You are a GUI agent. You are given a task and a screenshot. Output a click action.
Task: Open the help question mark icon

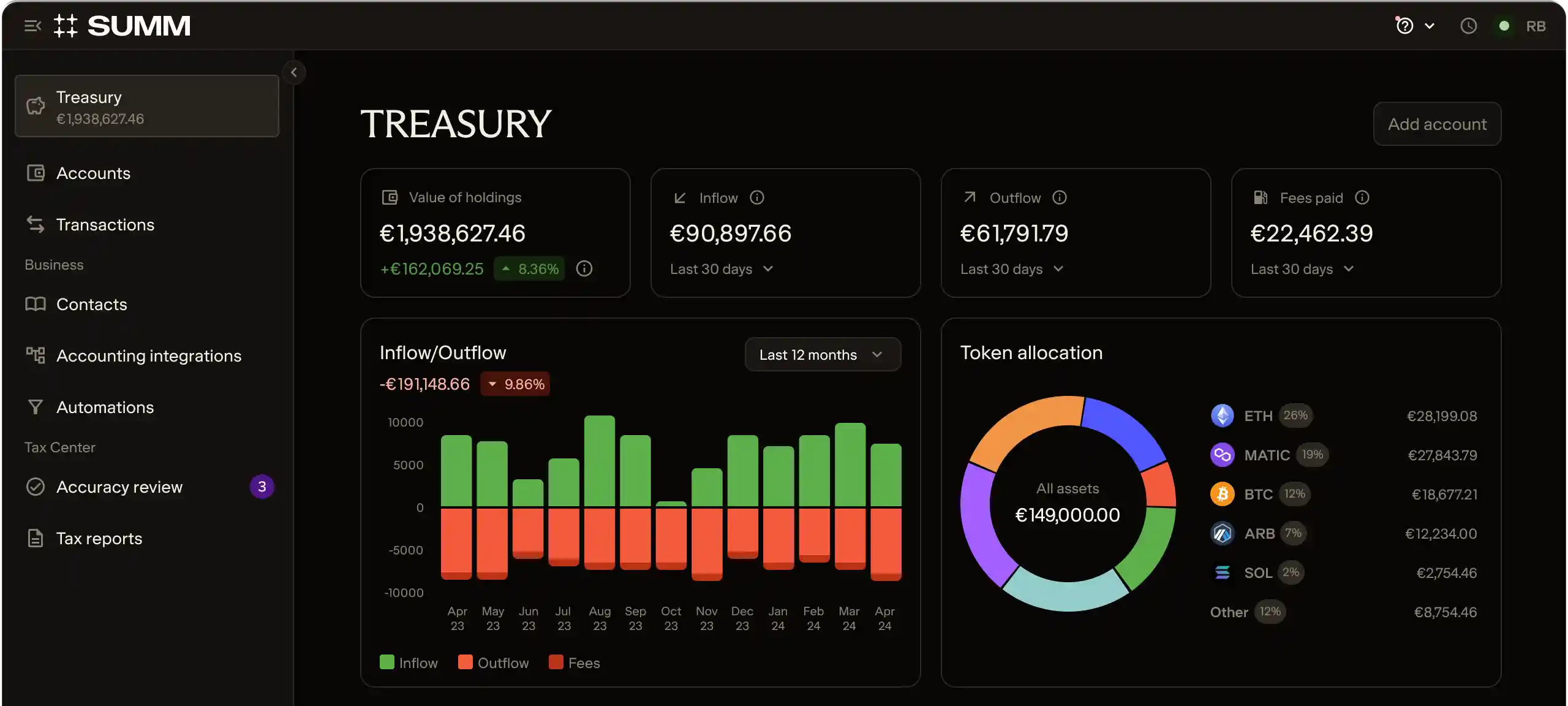tap(1404, 26)
